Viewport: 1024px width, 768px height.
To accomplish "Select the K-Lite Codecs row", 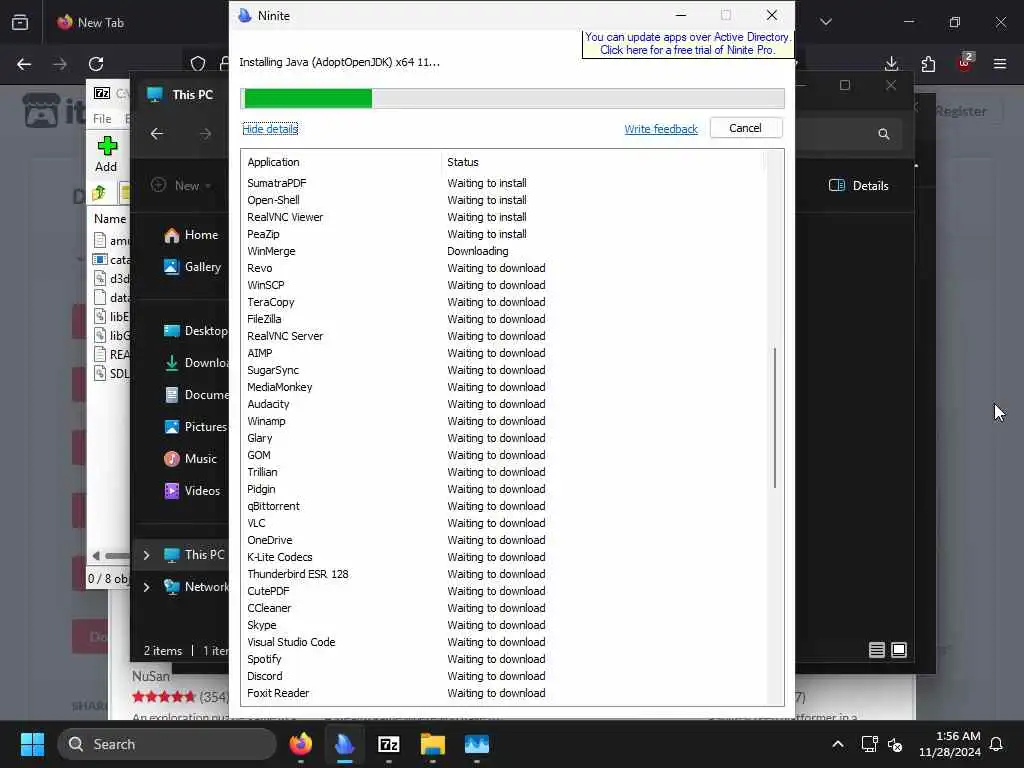I will (x=503, y=557).
